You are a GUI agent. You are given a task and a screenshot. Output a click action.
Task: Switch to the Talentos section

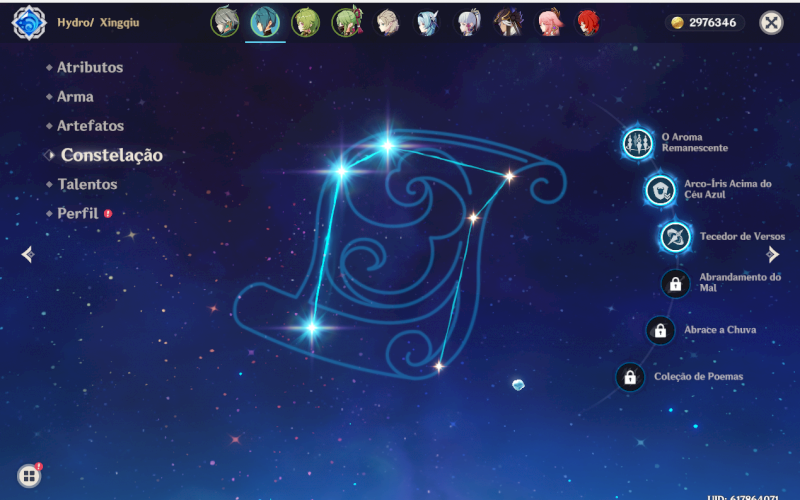click(x=87, y=185)
